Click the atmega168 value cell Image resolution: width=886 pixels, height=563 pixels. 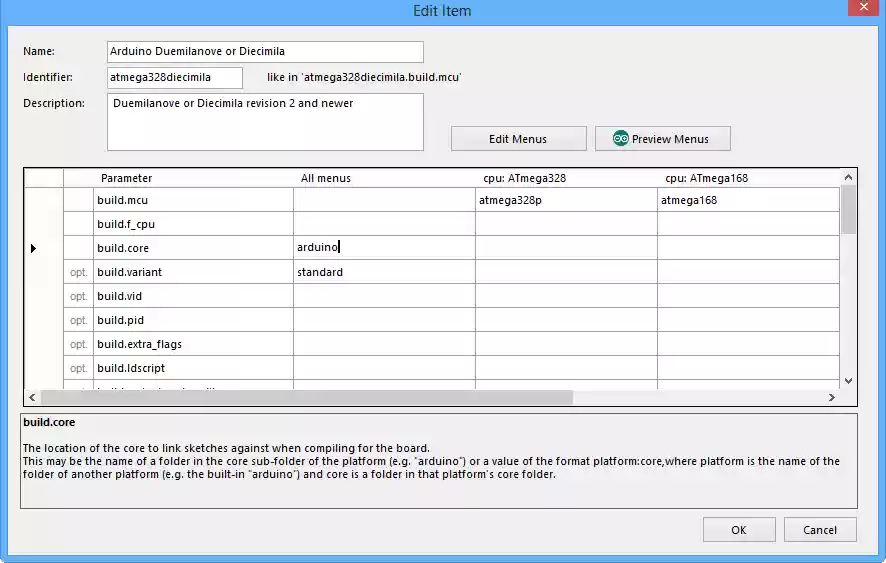point(748,200)
